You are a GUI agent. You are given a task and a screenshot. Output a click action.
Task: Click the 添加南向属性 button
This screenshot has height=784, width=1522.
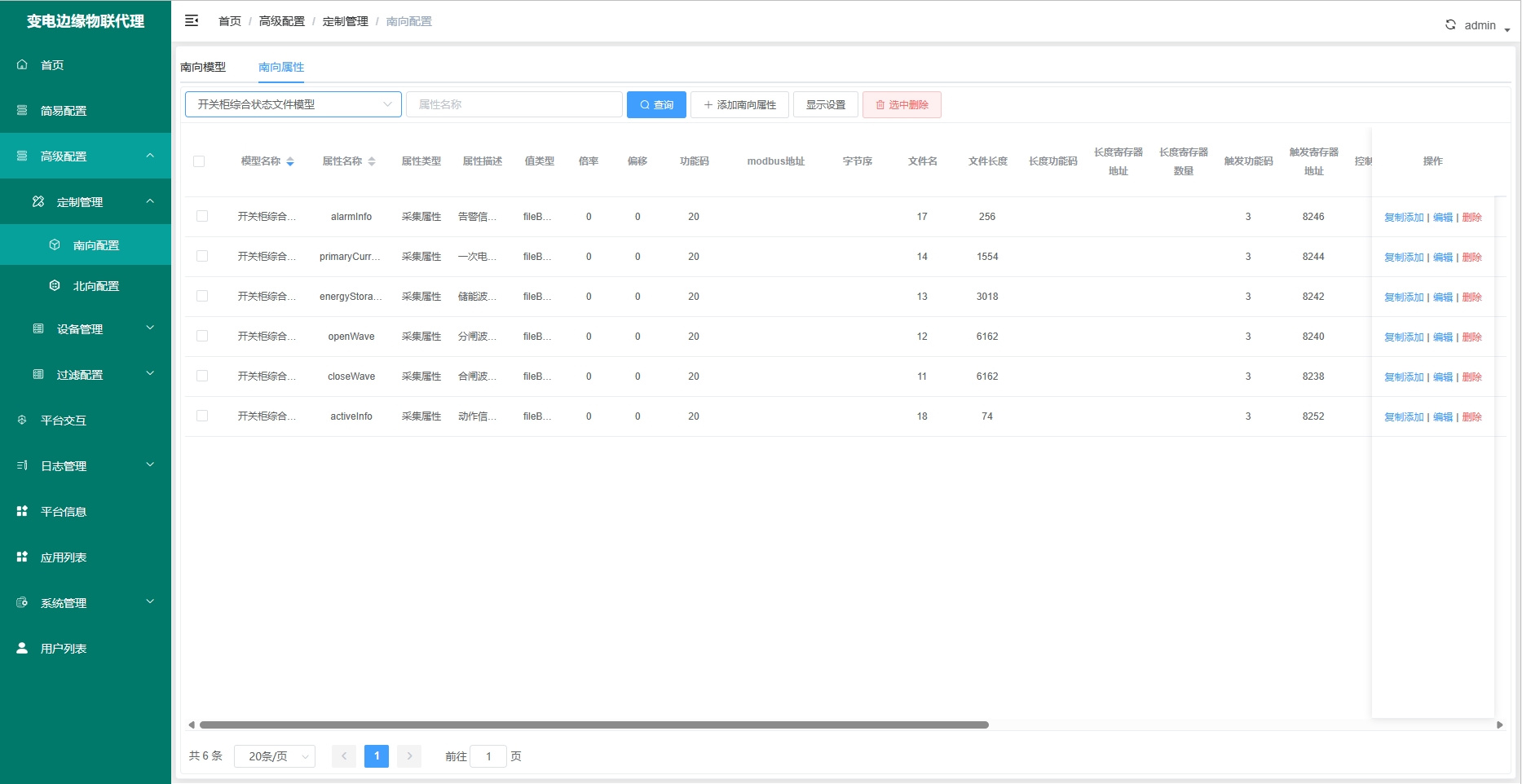tap(739, 105)
